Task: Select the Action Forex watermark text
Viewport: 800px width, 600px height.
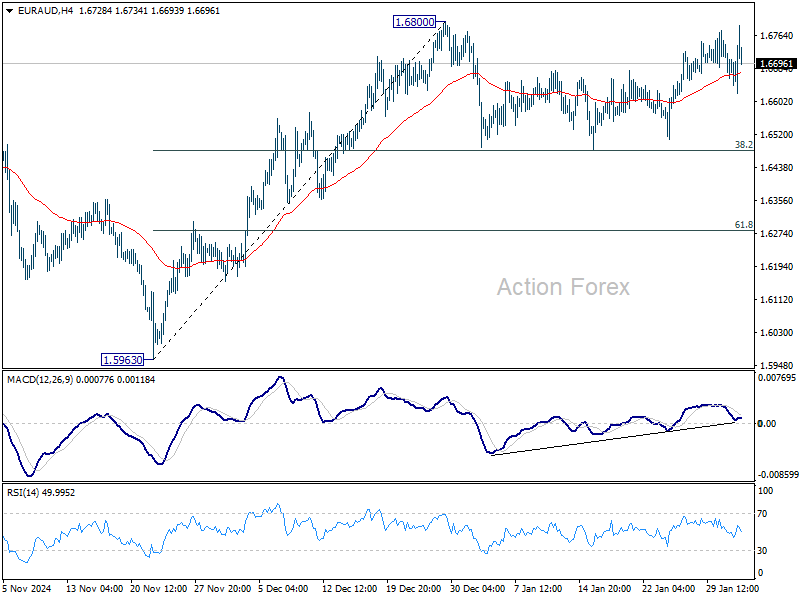Action: [x=563, y=287]
